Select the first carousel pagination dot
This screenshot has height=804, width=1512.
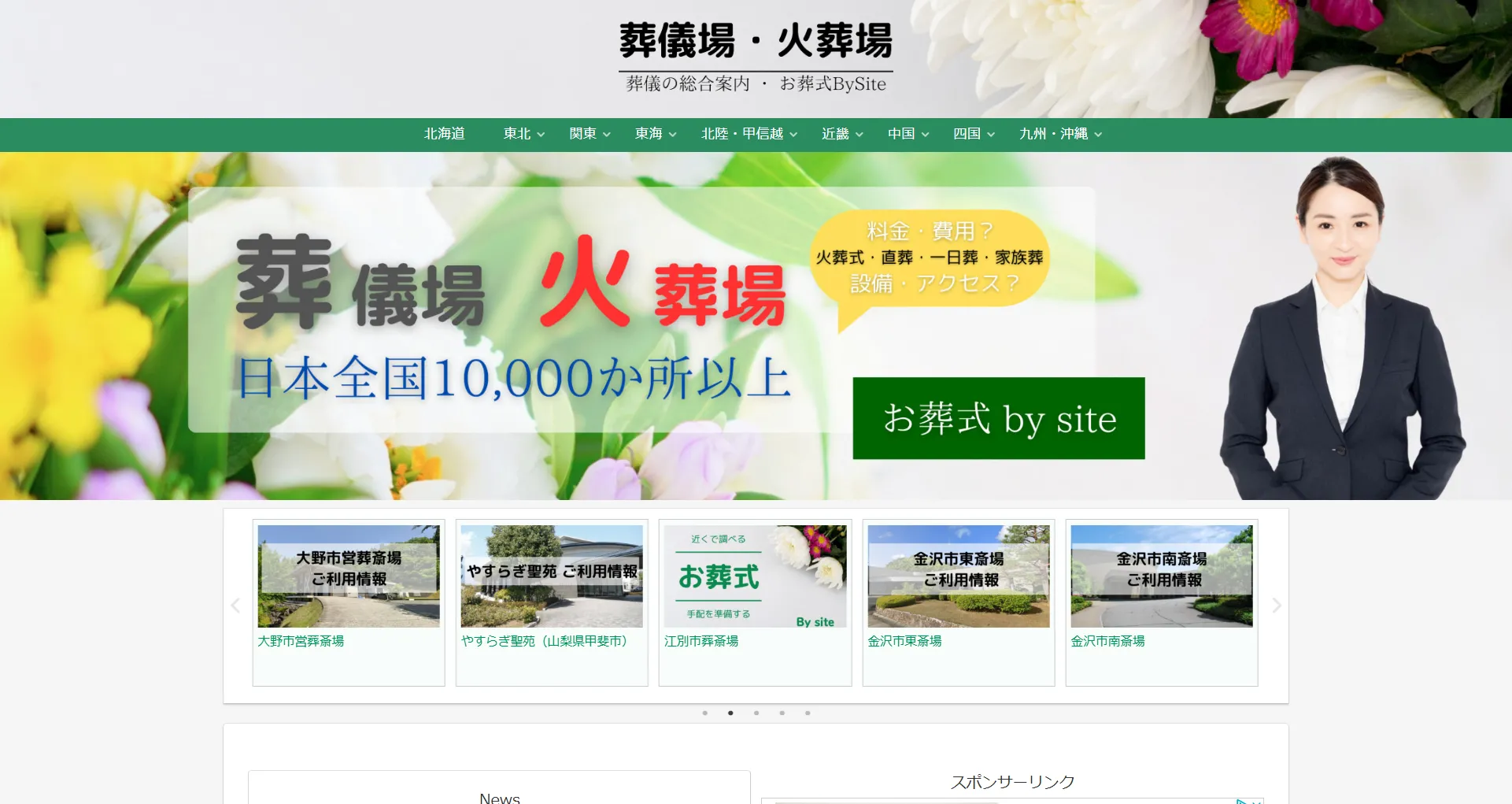coord(705,713)
